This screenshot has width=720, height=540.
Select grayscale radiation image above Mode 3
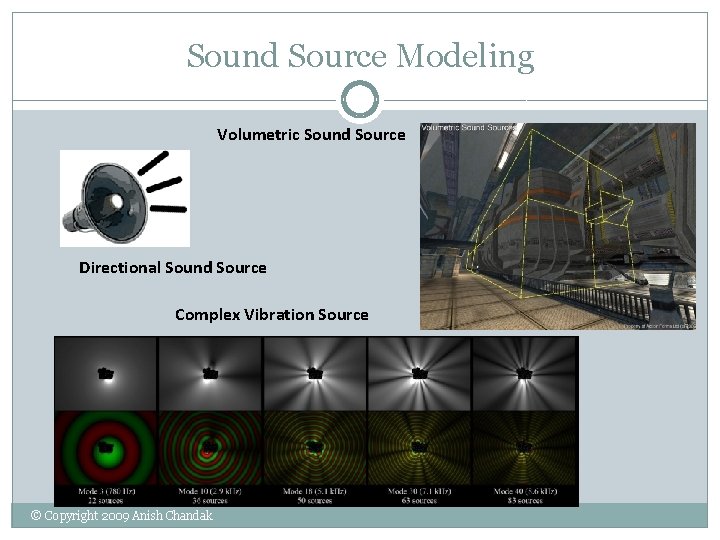pos(106,374)
